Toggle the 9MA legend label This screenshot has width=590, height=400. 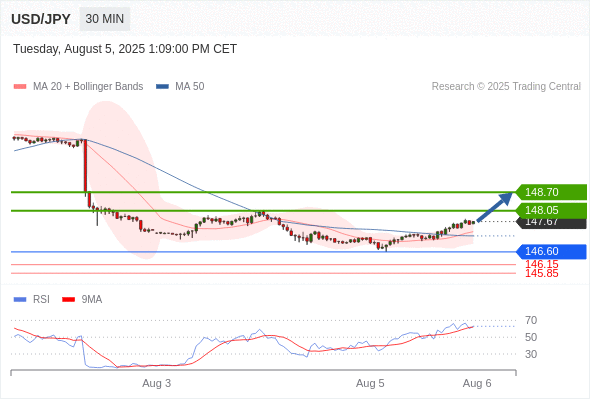coord(92,300)
